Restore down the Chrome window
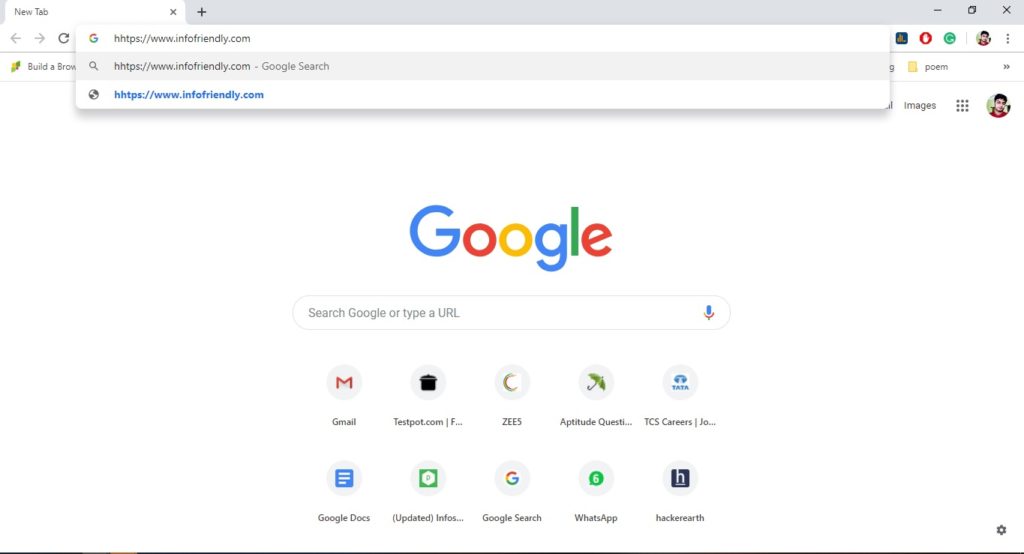 click(972, 10)
